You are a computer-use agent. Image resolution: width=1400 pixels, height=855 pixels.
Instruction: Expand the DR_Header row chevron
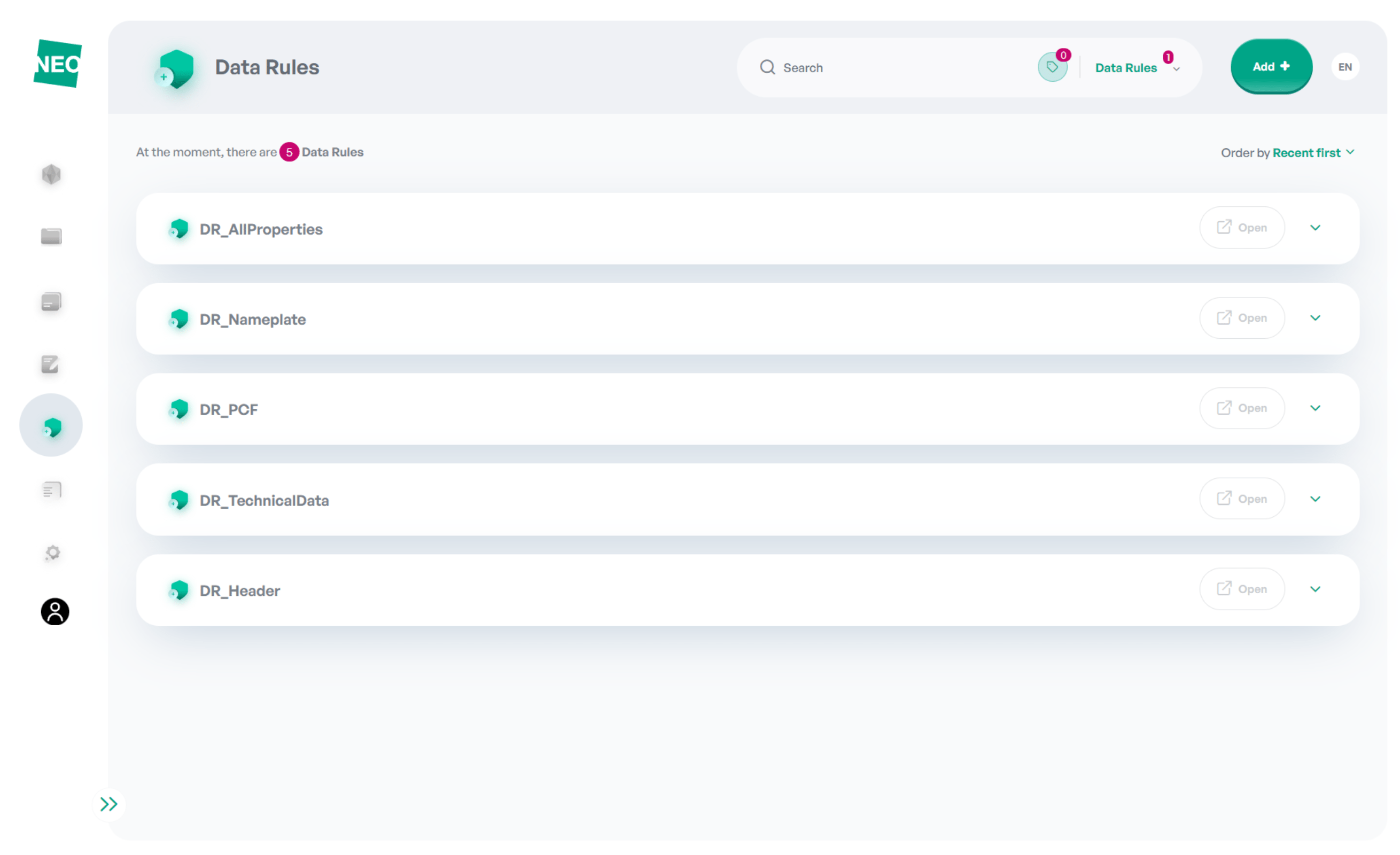1316,589
